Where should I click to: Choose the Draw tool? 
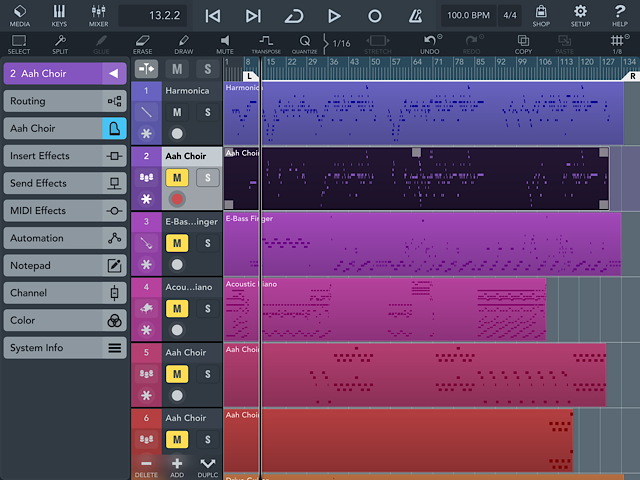pyautogui.click(x=184, y=44)
